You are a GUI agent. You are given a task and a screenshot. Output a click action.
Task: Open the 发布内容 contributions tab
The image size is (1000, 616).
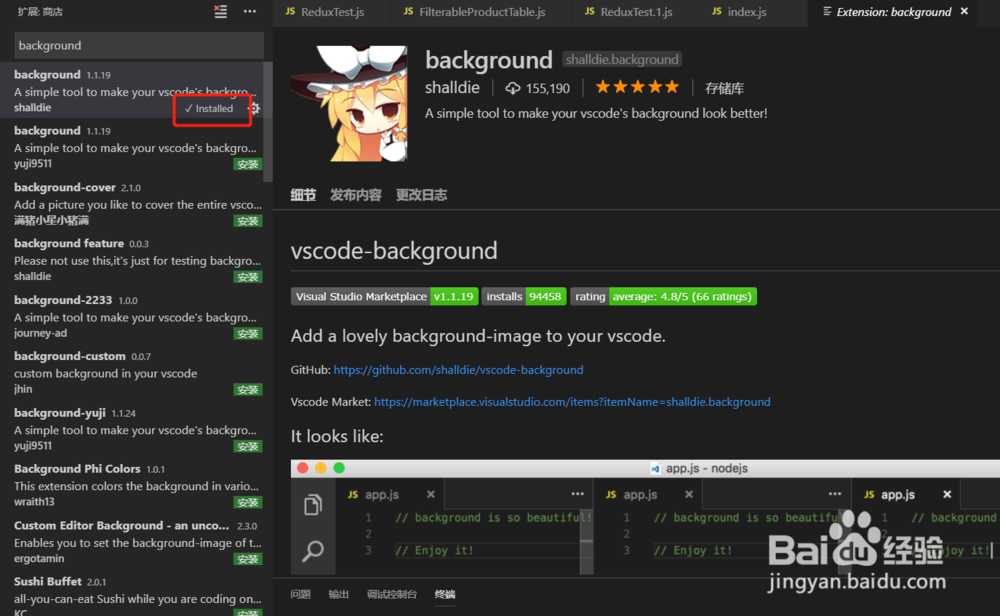click(x=356, y=195)
